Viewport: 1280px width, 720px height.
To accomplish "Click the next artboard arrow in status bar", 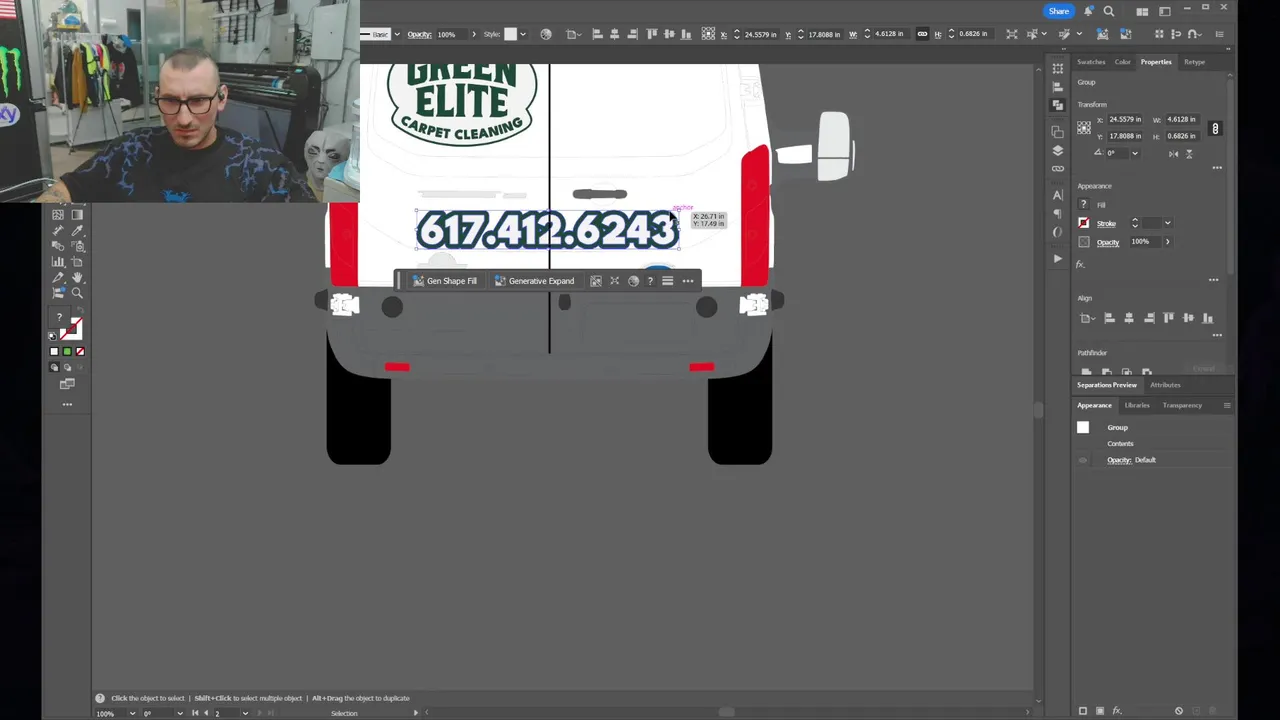I will pos(260,713).
